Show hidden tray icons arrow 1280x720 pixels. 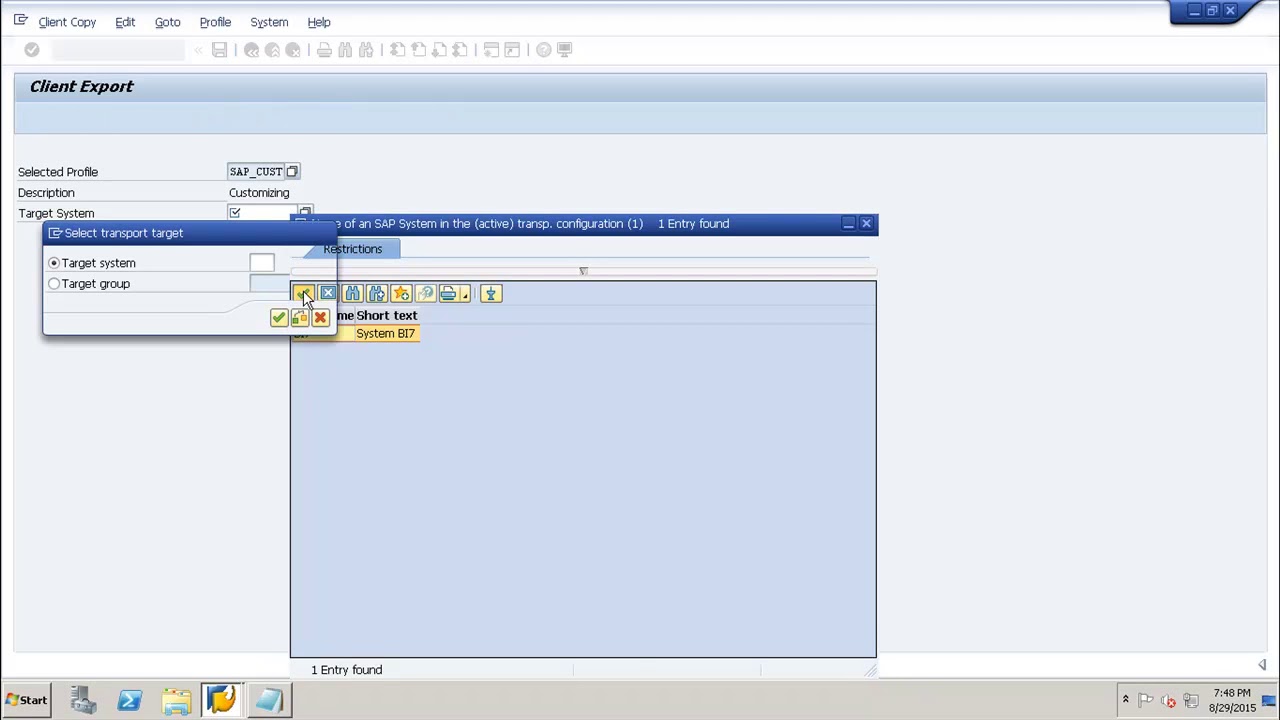click(1125, 700)
